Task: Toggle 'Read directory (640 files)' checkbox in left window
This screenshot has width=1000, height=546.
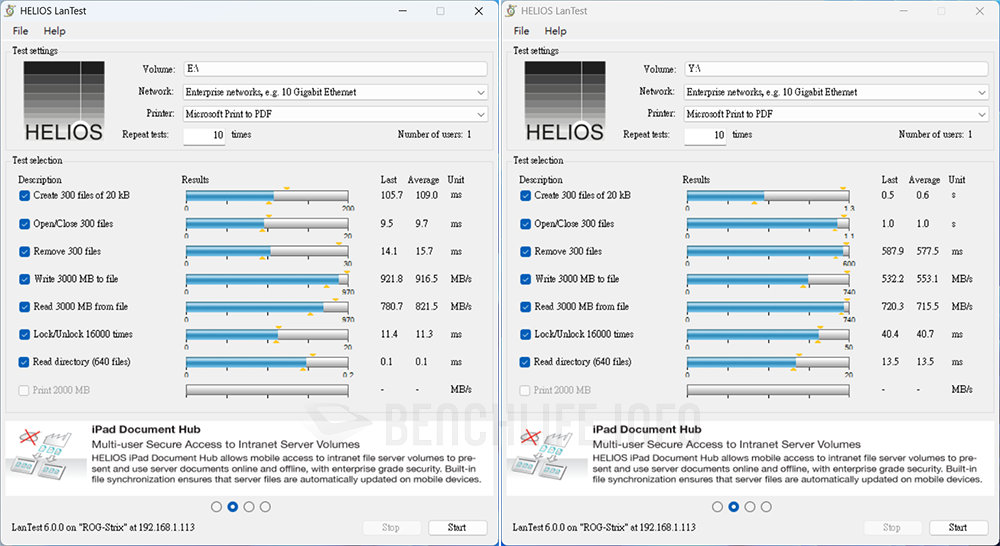Action: pyautogui.click(x=25, y=362)
